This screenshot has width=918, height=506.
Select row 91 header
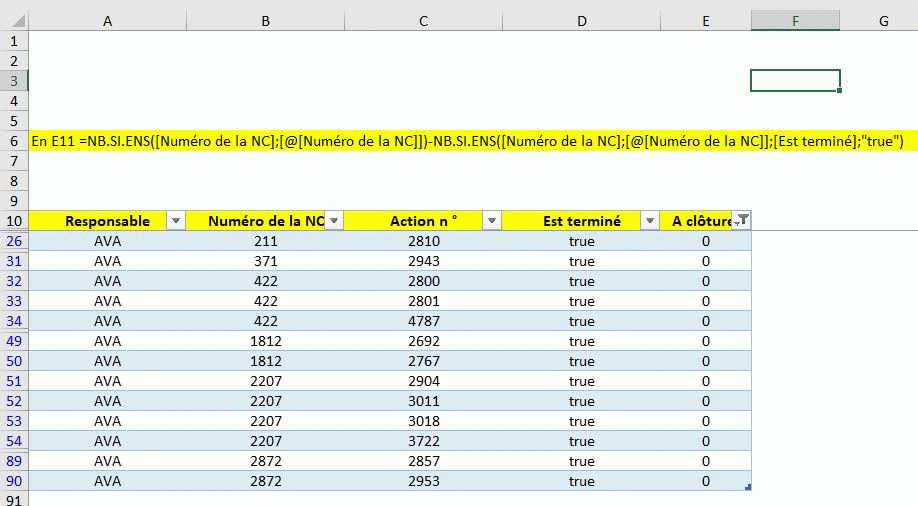coord(14,500)
